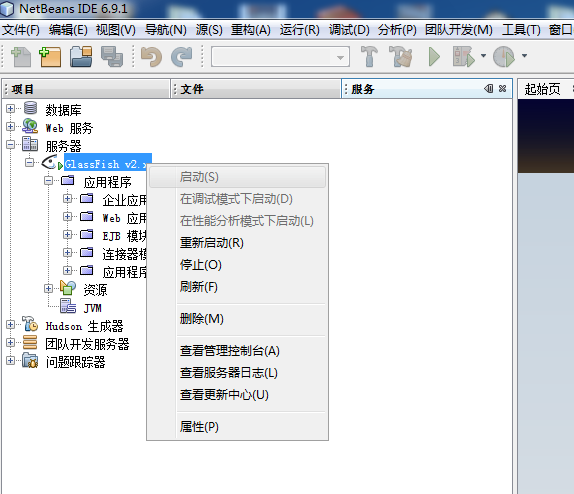
Task: Click the 资源 resources icon
Action: [x=68, y=288]
